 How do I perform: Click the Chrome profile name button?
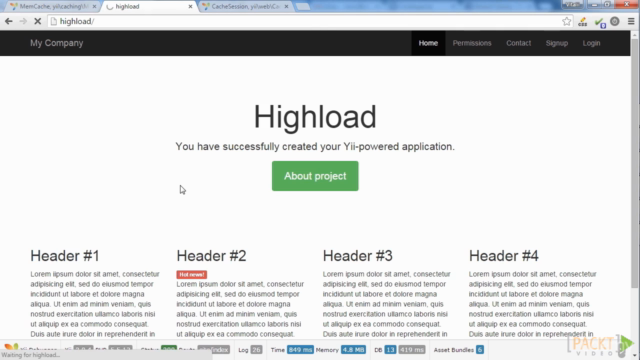(572, 4)
